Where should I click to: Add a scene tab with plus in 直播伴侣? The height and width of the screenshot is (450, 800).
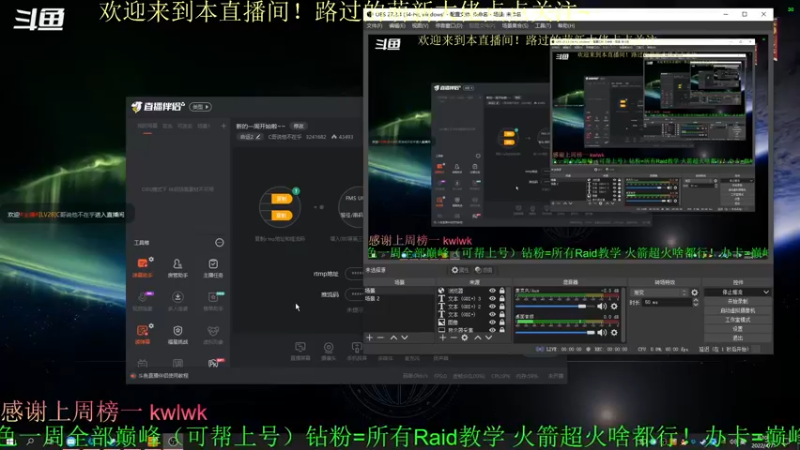point(223,126)
